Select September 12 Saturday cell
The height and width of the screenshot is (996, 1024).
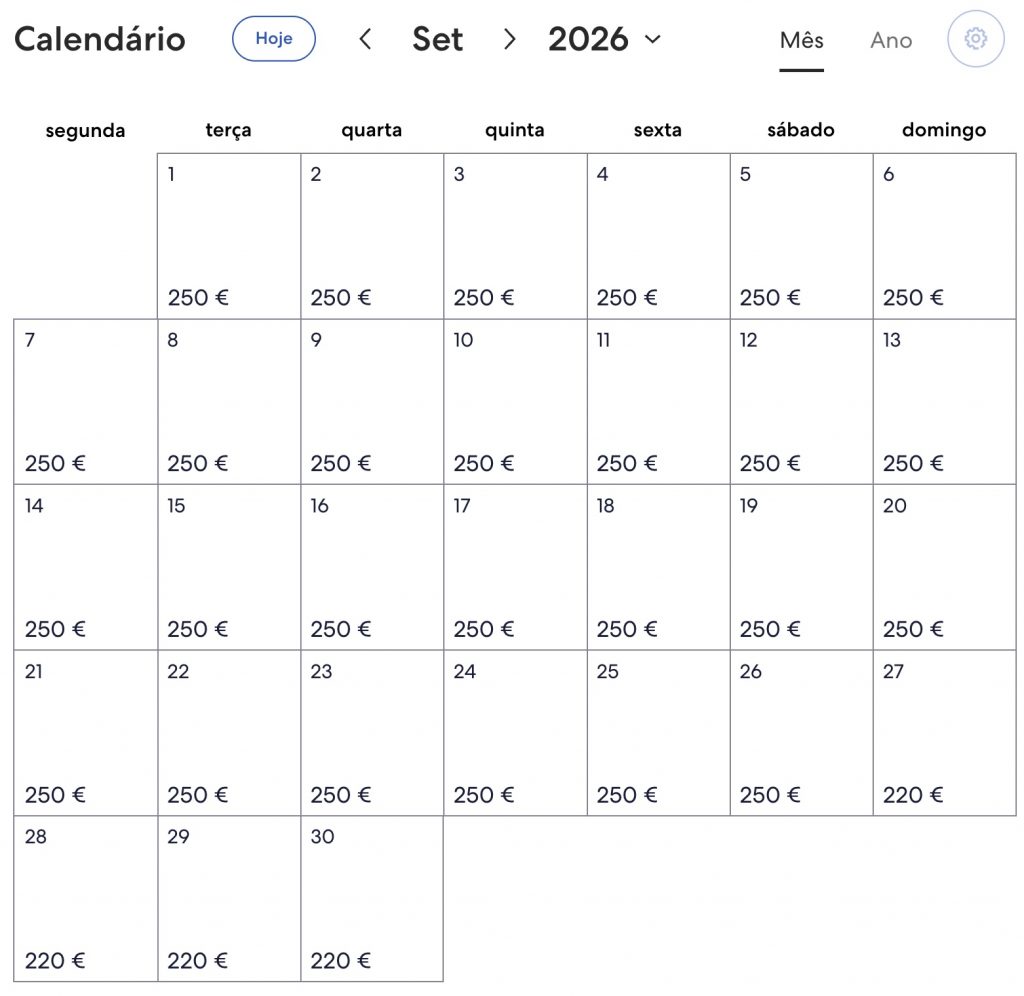(x=801, y=402)
